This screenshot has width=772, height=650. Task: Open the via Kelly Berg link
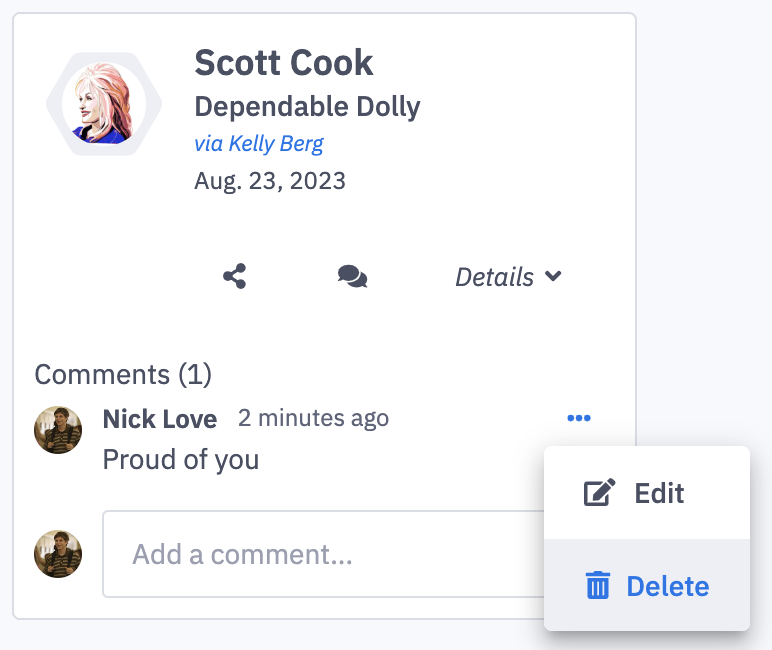click(x=259, y=143)
